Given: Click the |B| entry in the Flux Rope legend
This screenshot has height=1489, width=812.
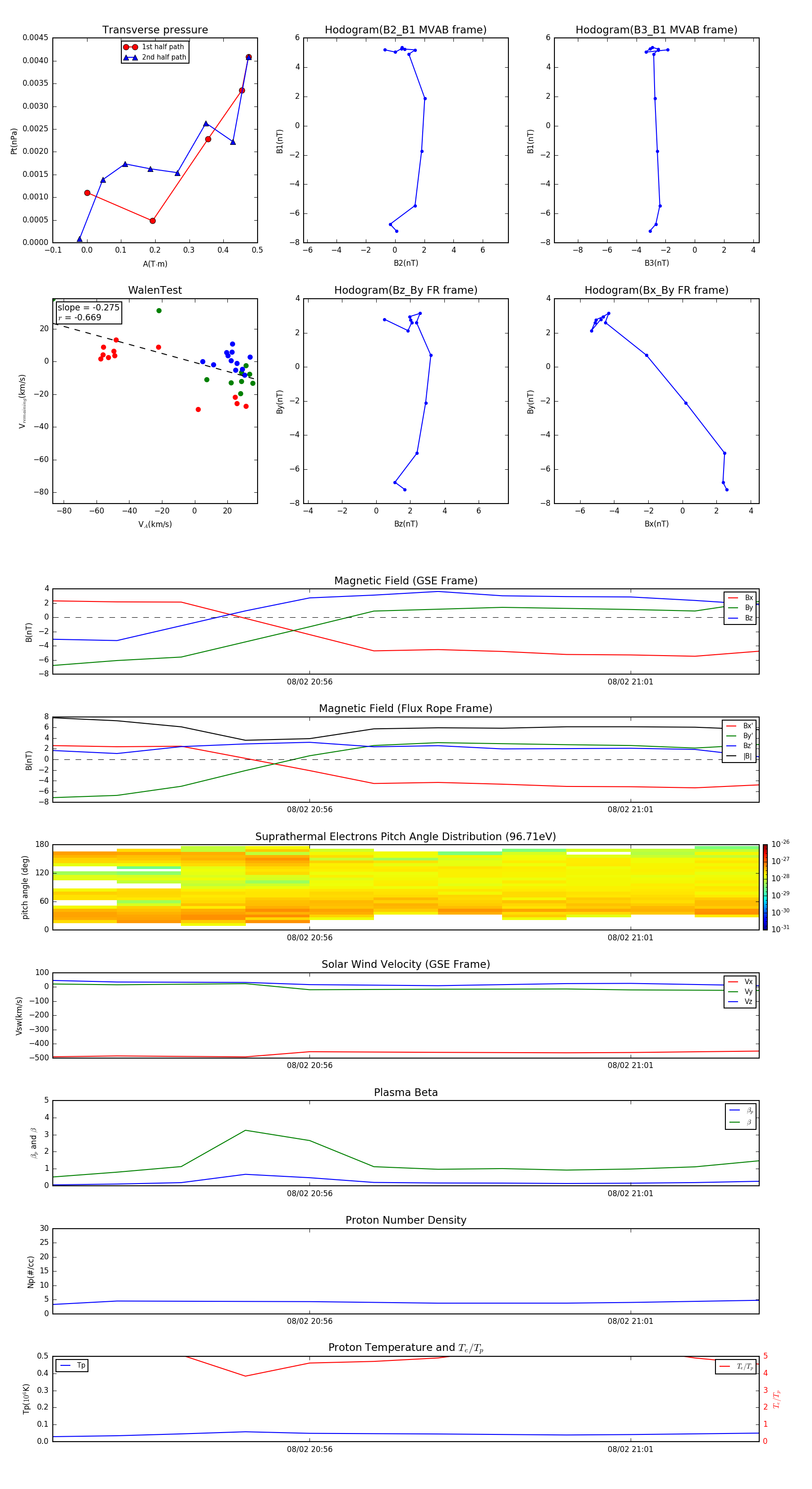Looking at the screenshot, I should [739, 756].
